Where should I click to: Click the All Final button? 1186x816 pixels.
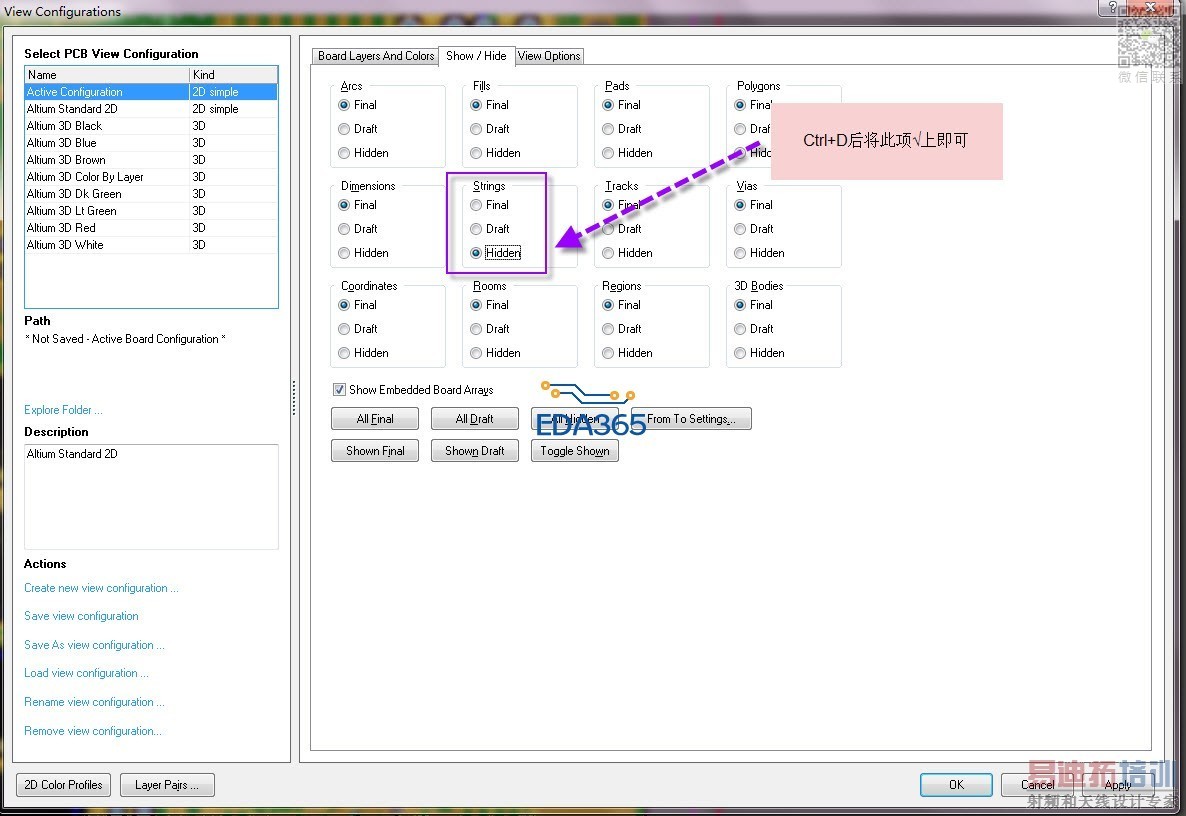[x=374, y=419]
